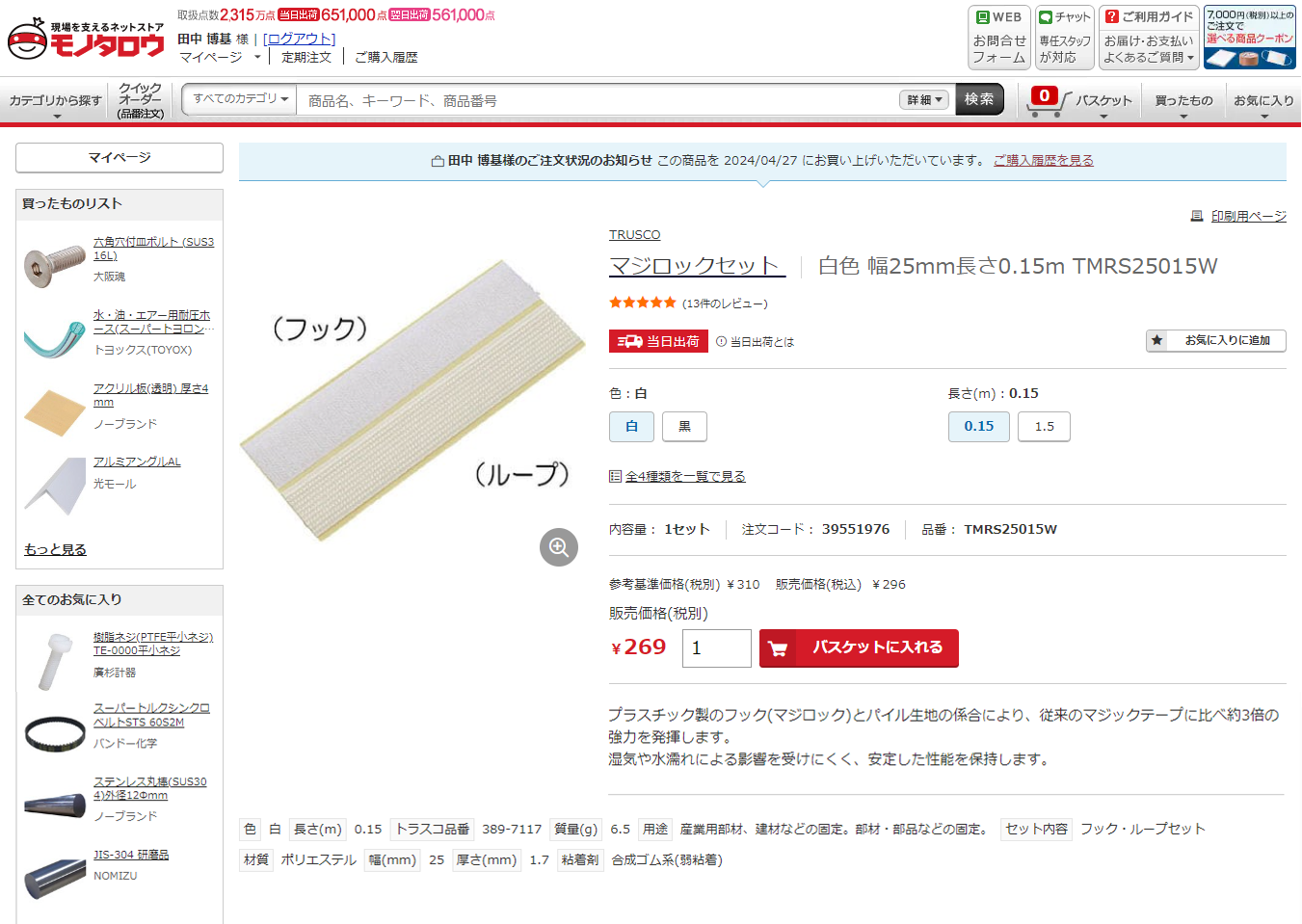Click the quantity input field
Viewport: 1302px width, 924px height.
coord(717,648)
